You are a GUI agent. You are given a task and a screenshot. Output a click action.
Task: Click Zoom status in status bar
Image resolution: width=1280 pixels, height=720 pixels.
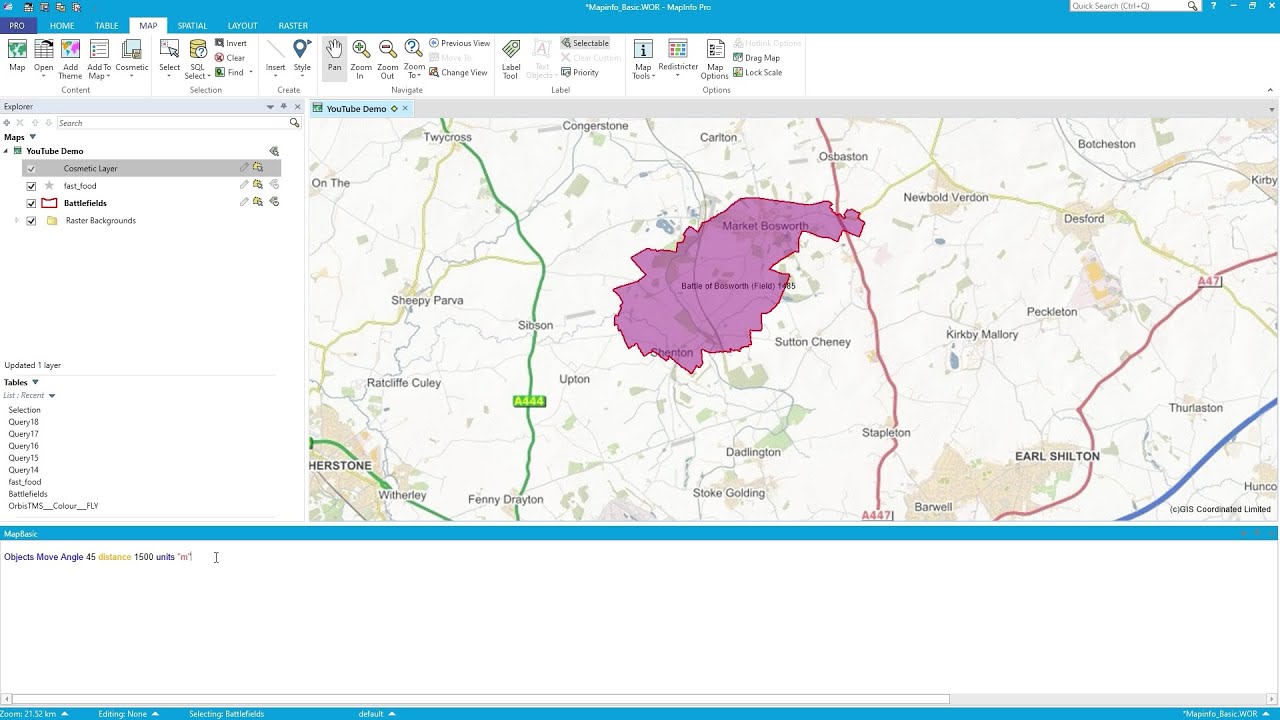36,714
